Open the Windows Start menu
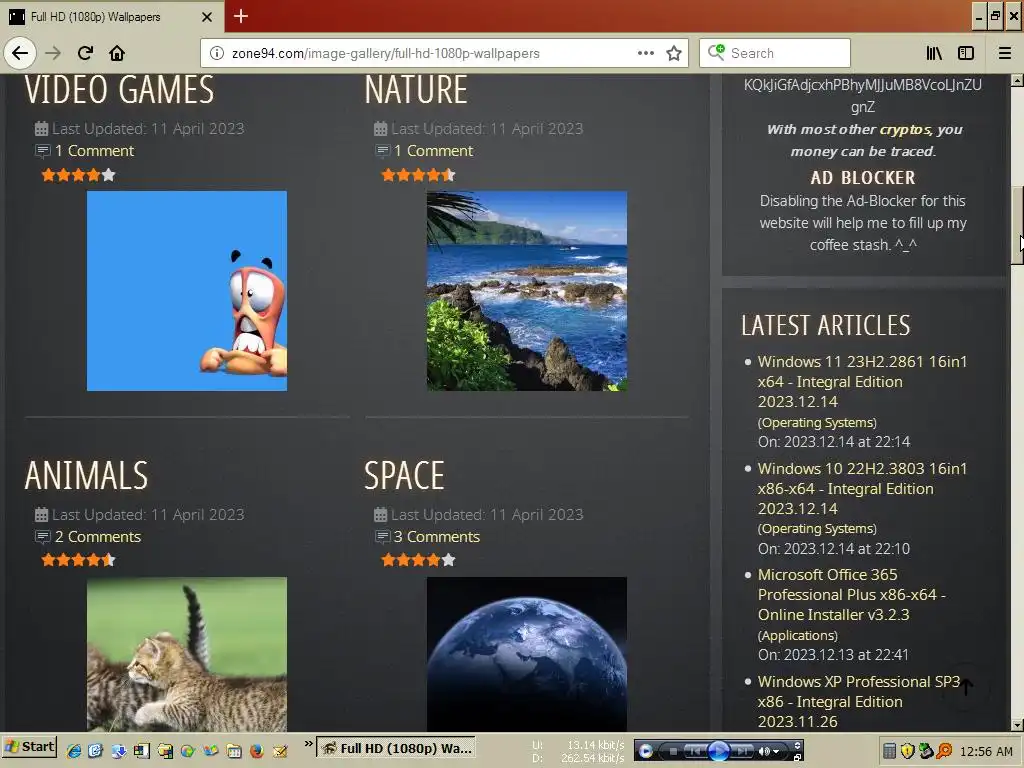1024x768 pixels. [29, 747]
